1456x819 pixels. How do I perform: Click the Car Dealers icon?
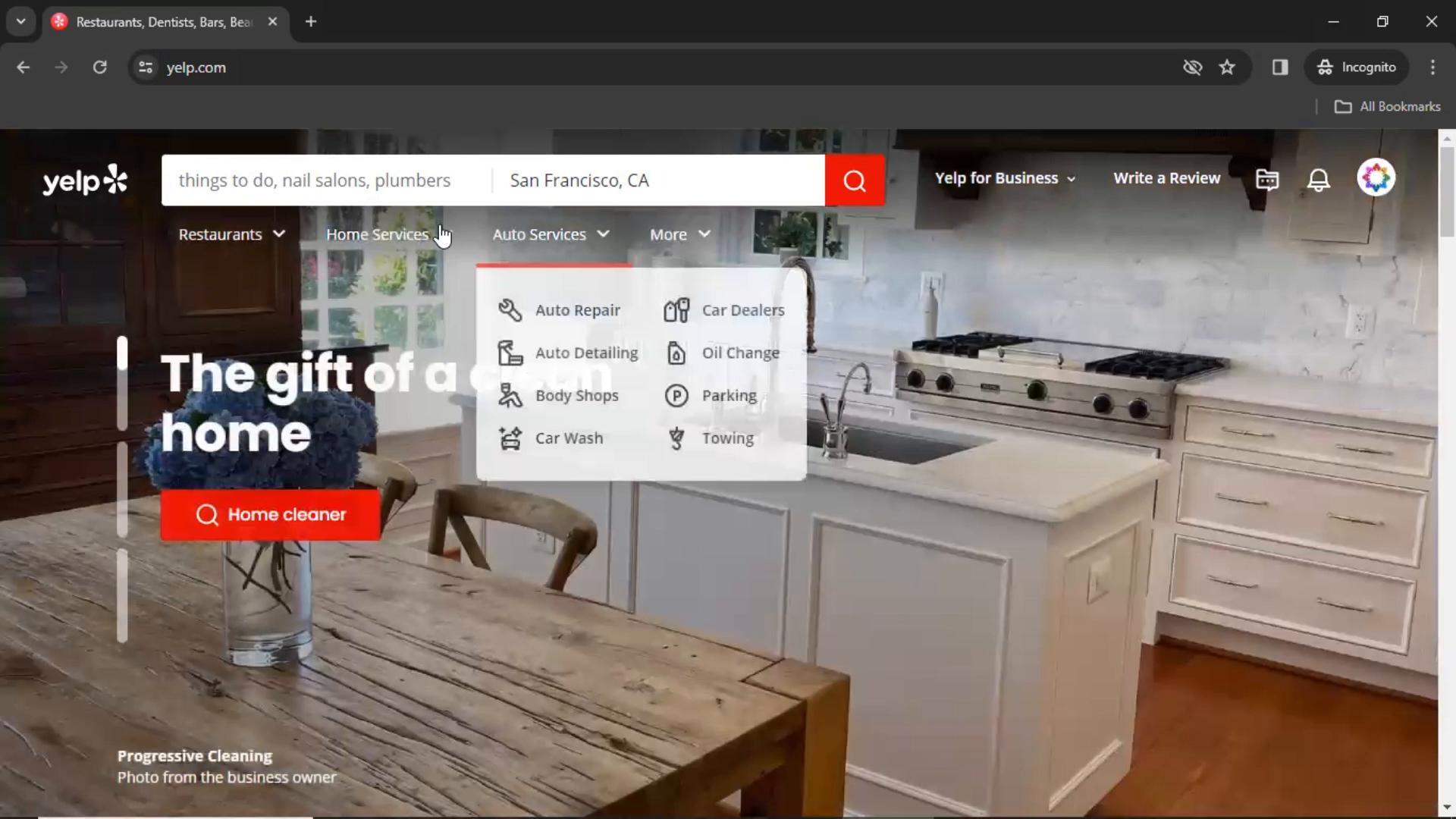click(x=677, y=309)
